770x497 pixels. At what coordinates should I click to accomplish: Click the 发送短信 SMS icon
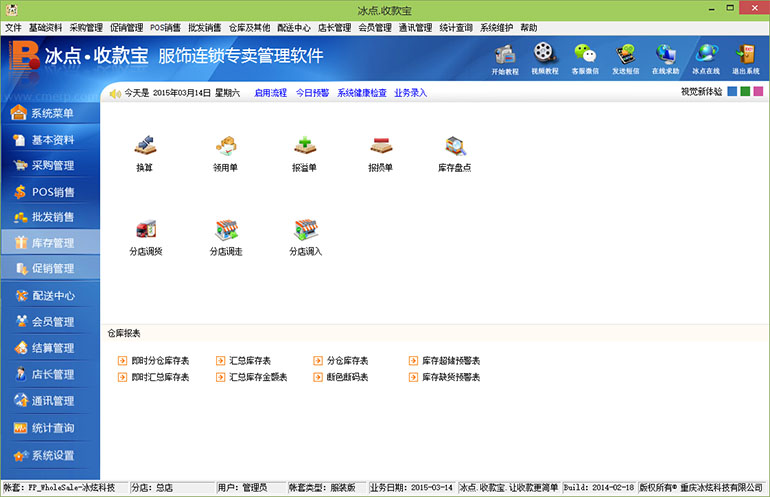[625, 59]
